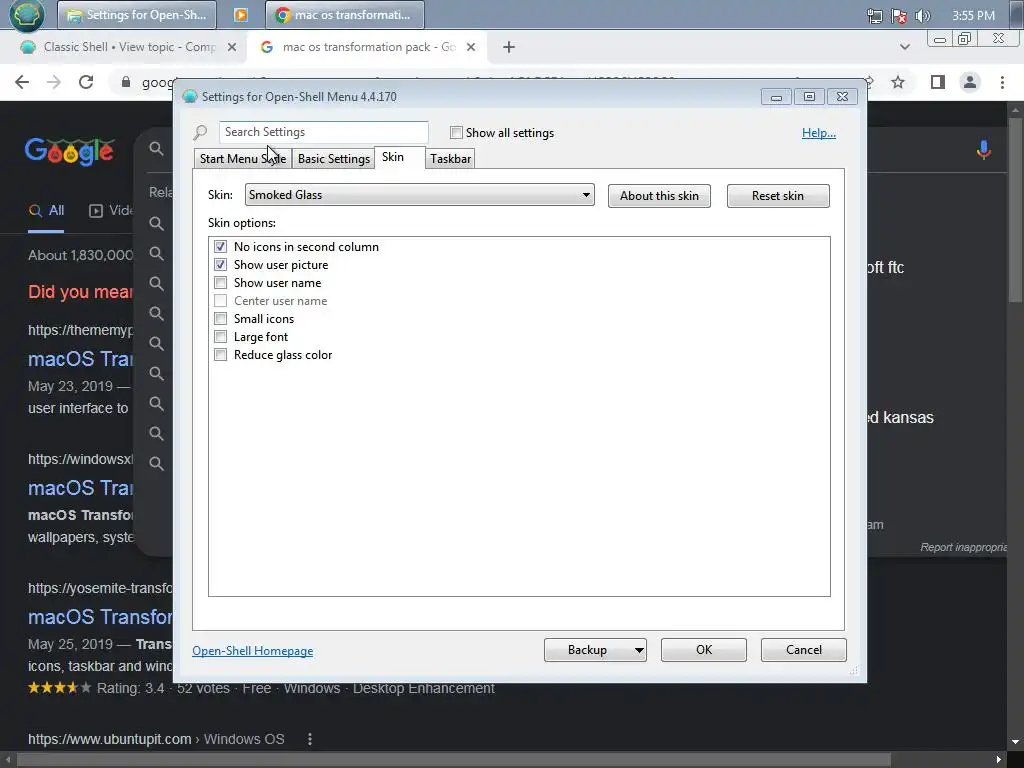Close the Classic Shell tab
This screenshot has height=768, width=1024.
[231, 47]
